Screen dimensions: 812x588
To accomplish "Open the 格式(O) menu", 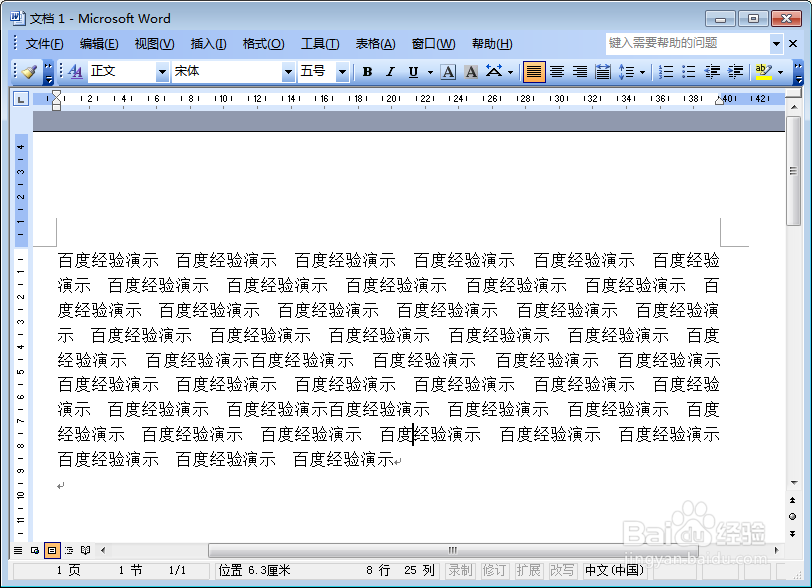I will (x=264, y=44).
